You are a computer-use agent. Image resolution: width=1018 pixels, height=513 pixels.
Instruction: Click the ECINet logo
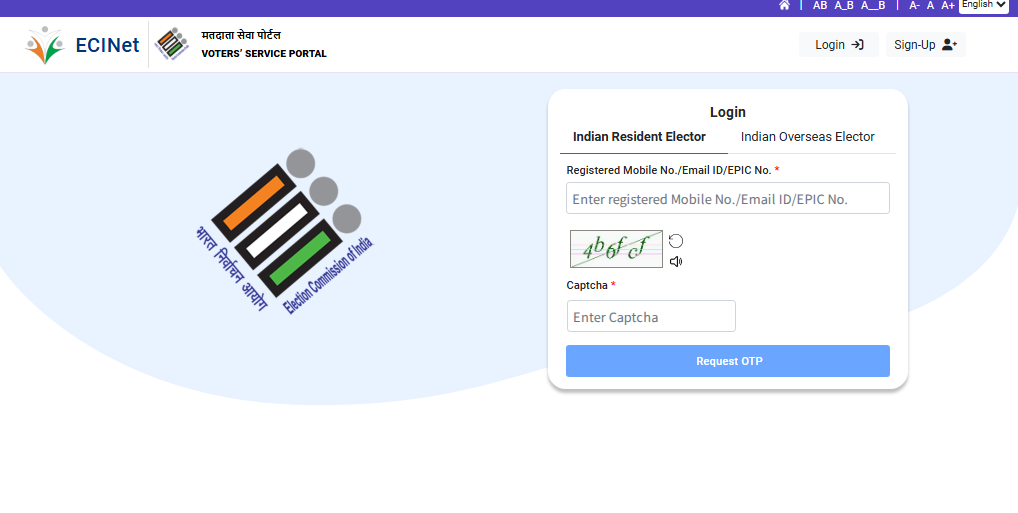pos(82,45)
